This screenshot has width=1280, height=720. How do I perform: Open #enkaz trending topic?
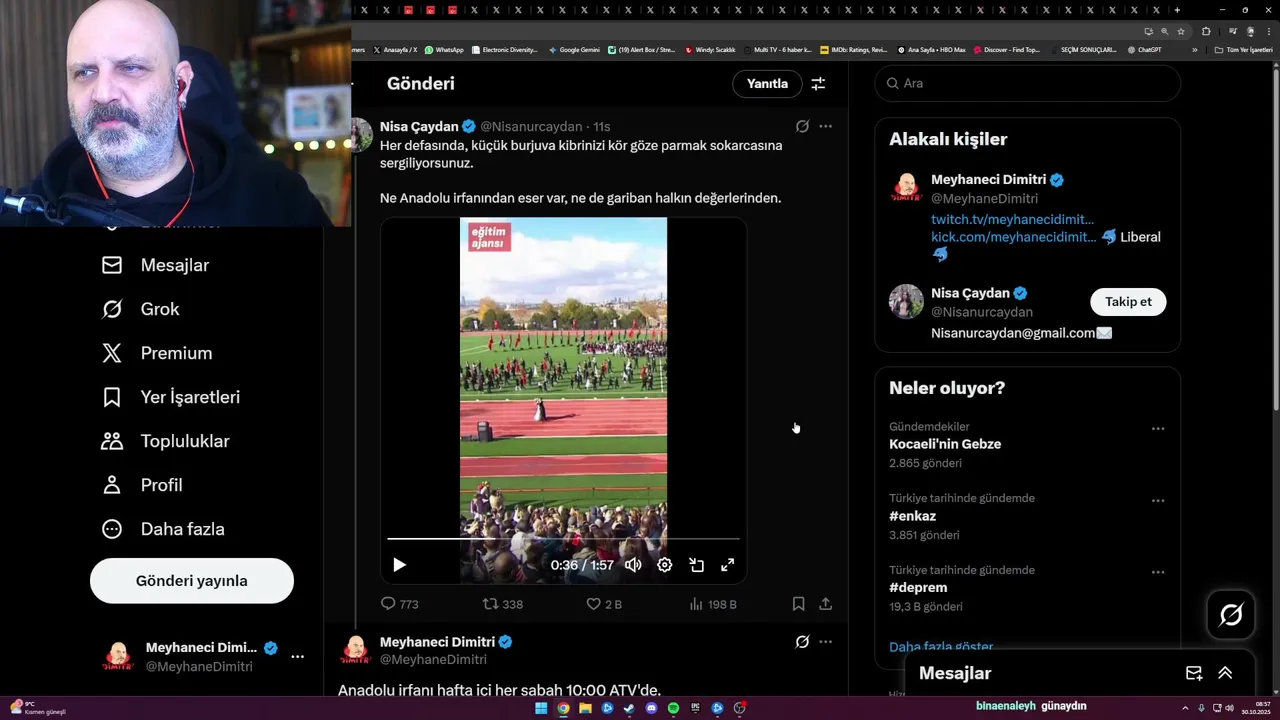(912, 516)
